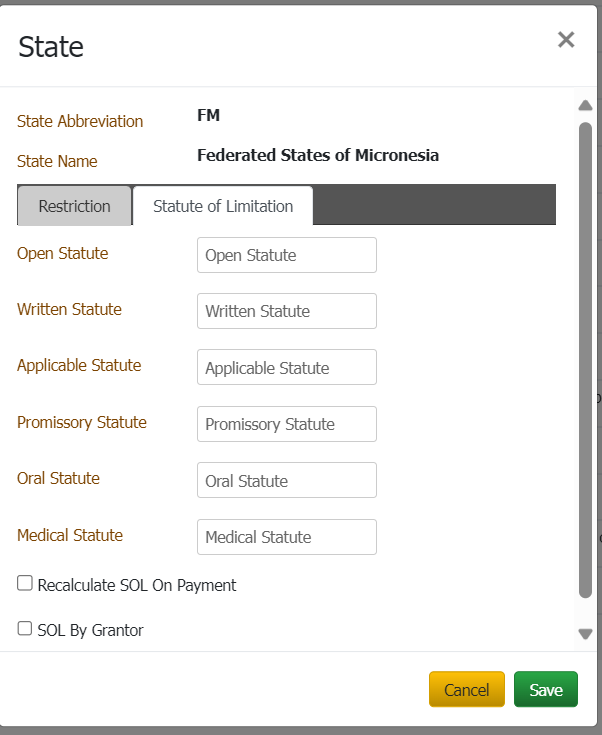Enable Recalculate SOL On Payment checkbox

point(25,583)
